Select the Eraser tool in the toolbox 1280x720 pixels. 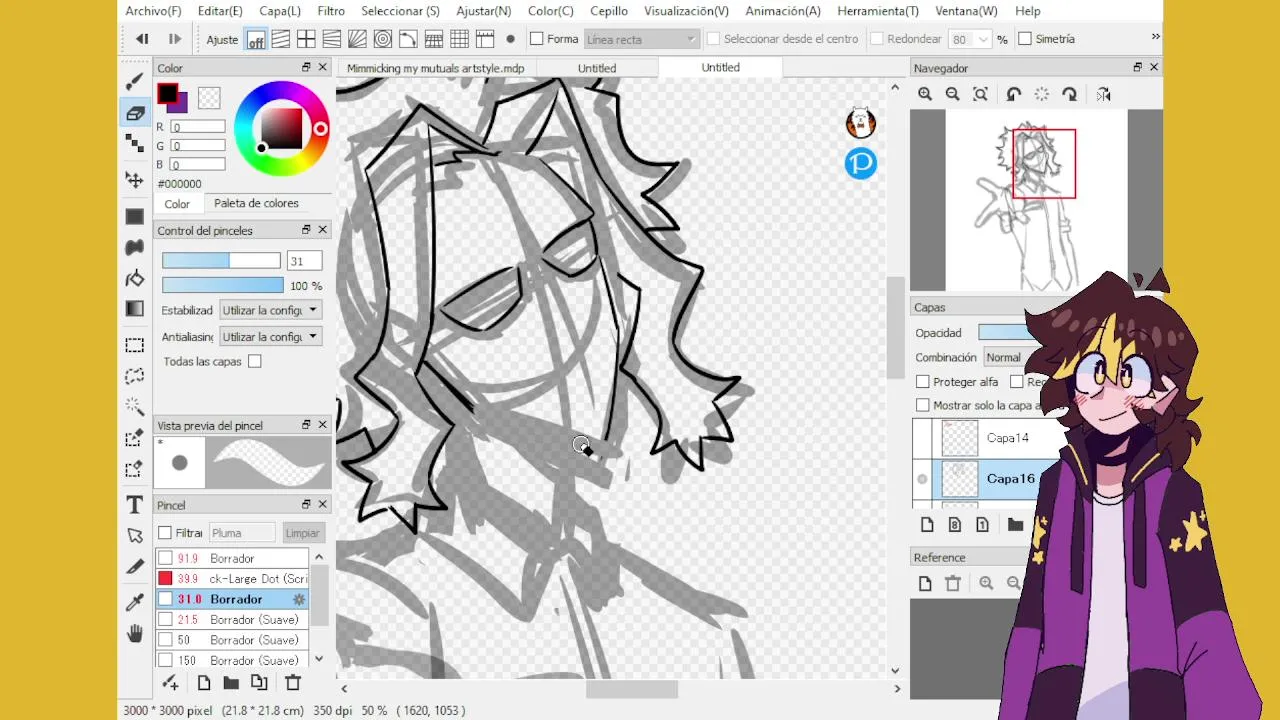pyautogui.click(x=134, y=113)
